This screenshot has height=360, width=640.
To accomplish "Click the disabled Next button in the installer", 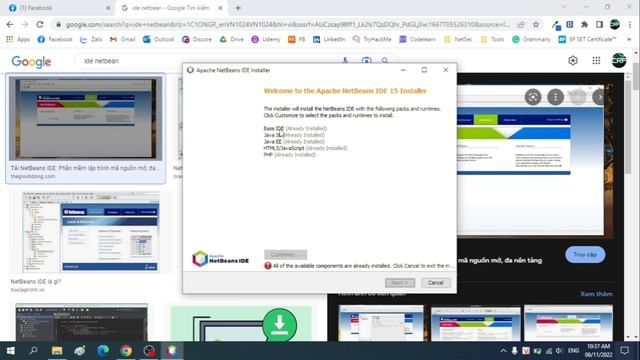I will point(400,282).
